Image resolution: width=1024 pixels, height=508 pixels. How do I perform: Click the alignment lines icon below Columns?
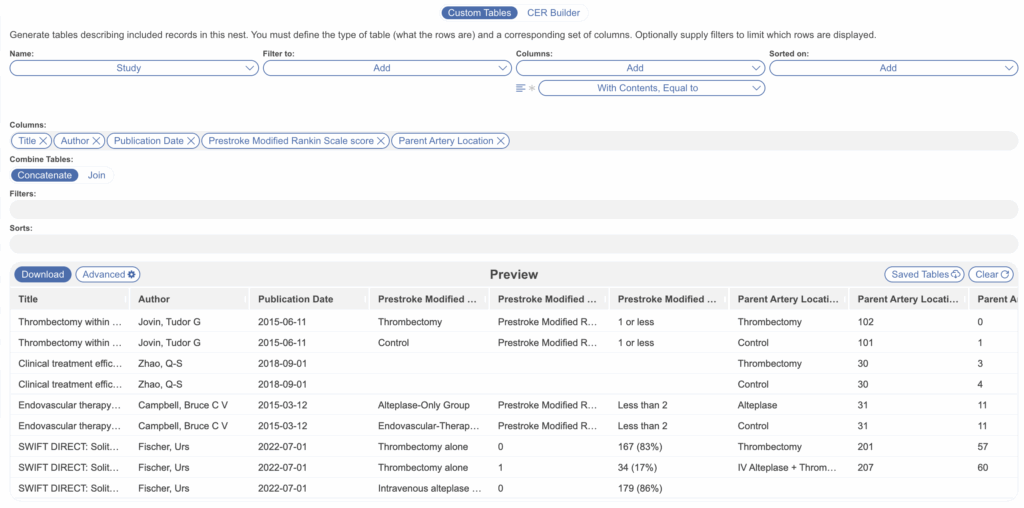coord(521,88)
